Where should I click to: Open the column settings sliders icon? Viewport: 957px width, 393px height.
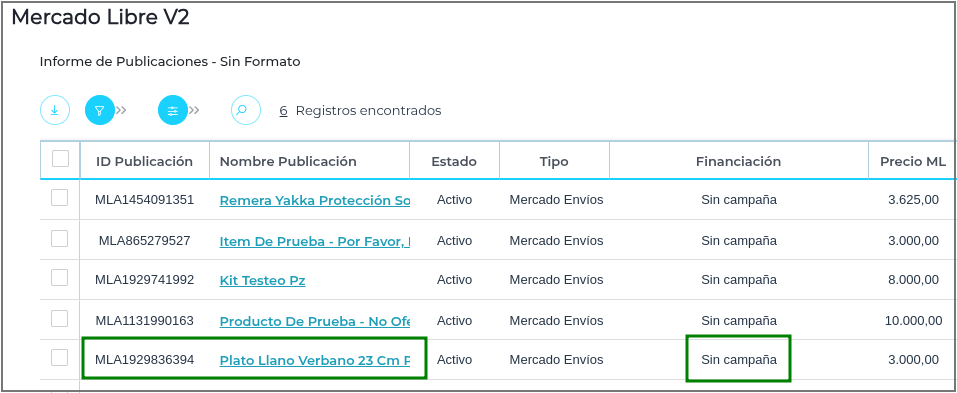[x=173, y=110]
